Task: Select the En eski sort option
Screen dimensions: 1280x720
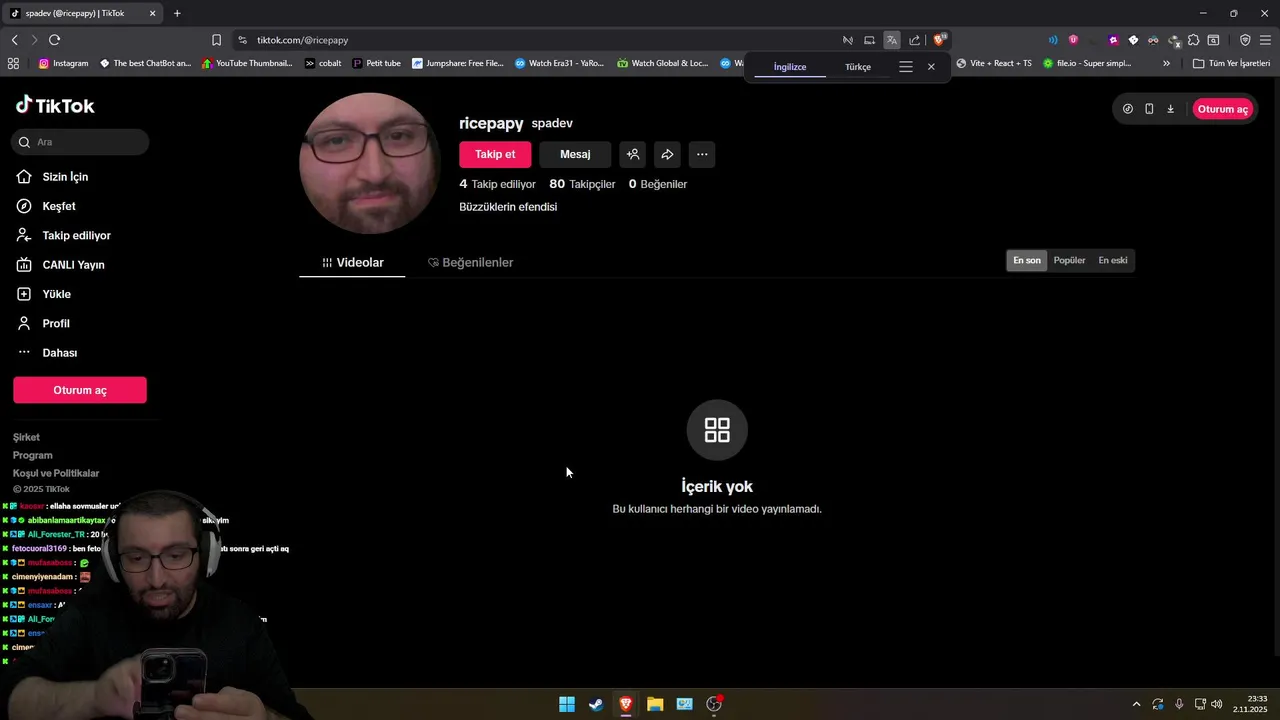Action: (x=1113, y=260)
